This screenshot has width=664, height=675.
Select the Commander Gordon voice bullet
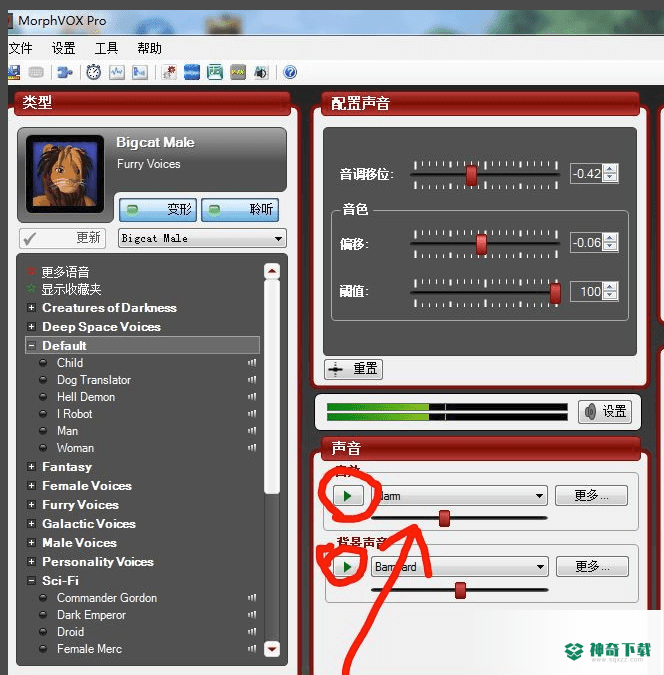[x=43, y=598]
